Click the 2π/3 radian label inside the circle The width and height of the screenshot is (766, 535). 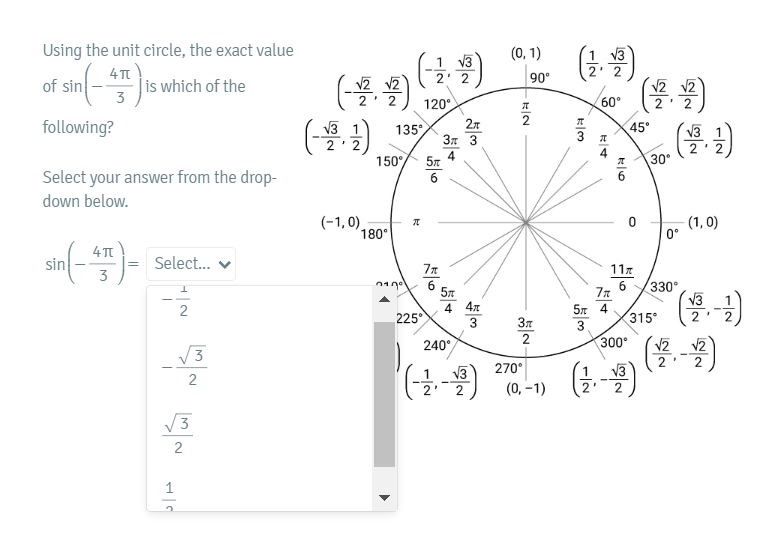[472, 132]
